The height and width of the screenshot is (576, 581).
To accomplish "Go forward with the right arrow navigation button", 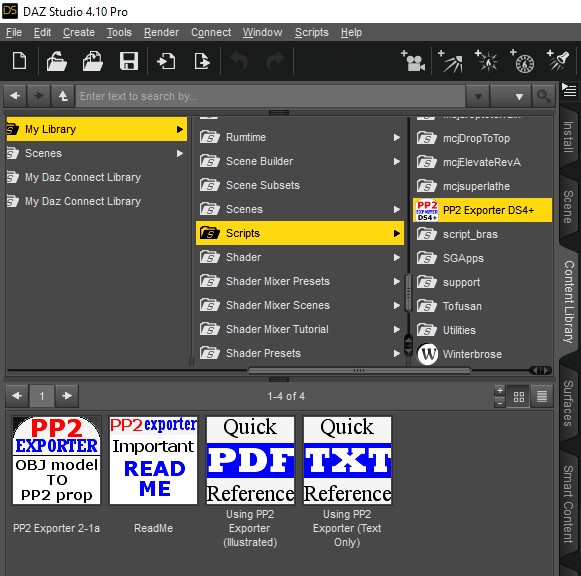I will coord(39,96).
